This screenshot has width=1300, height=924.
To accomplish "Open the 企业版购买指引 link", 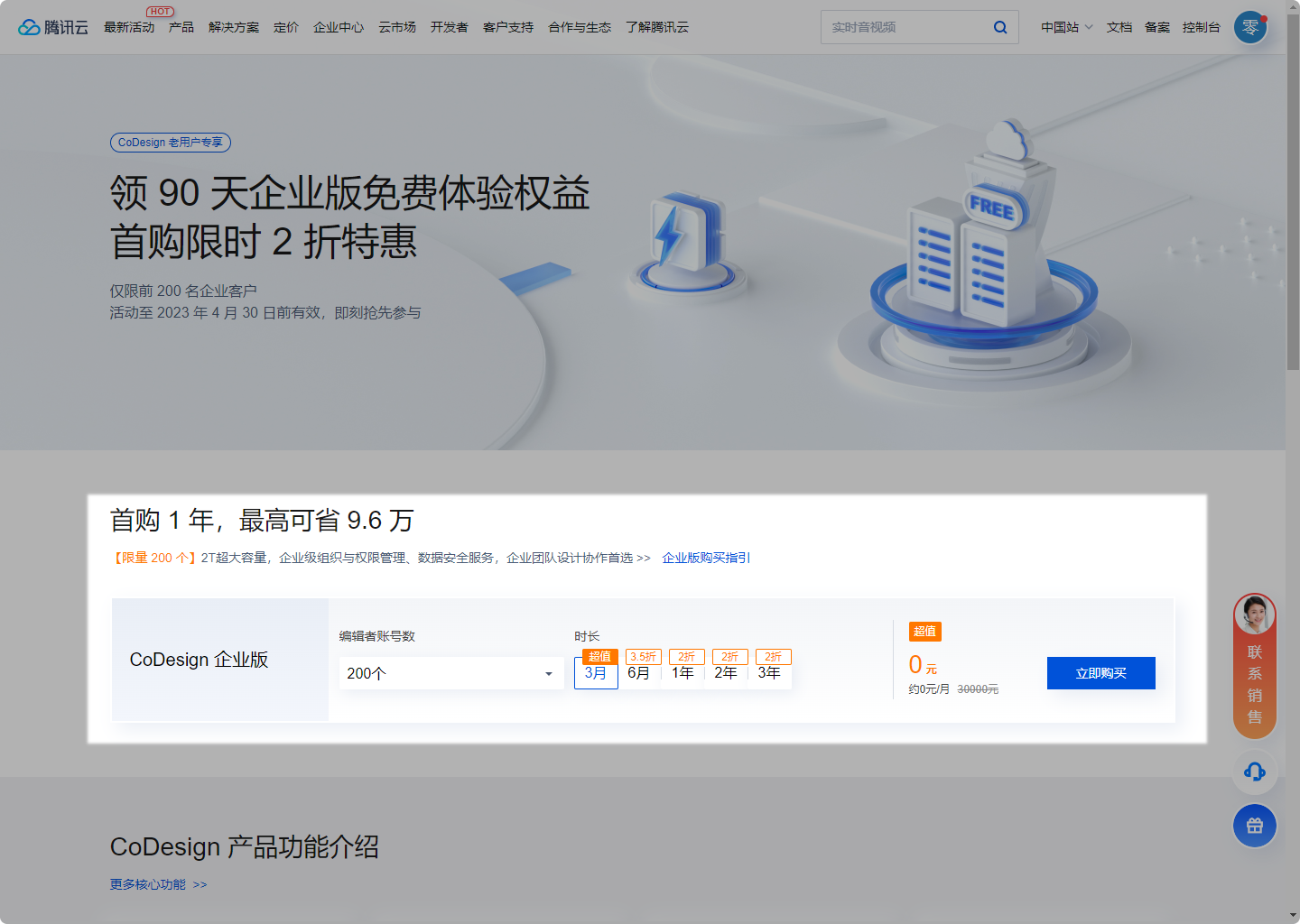I will click(x=706, y=558).
